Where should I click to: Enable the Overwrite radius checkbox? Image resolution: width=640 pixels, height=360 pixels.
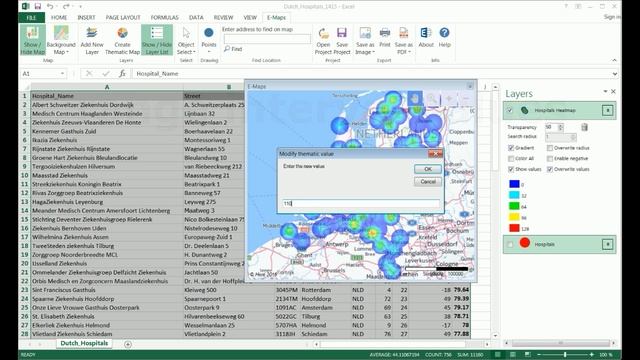[x=550, y=148]
